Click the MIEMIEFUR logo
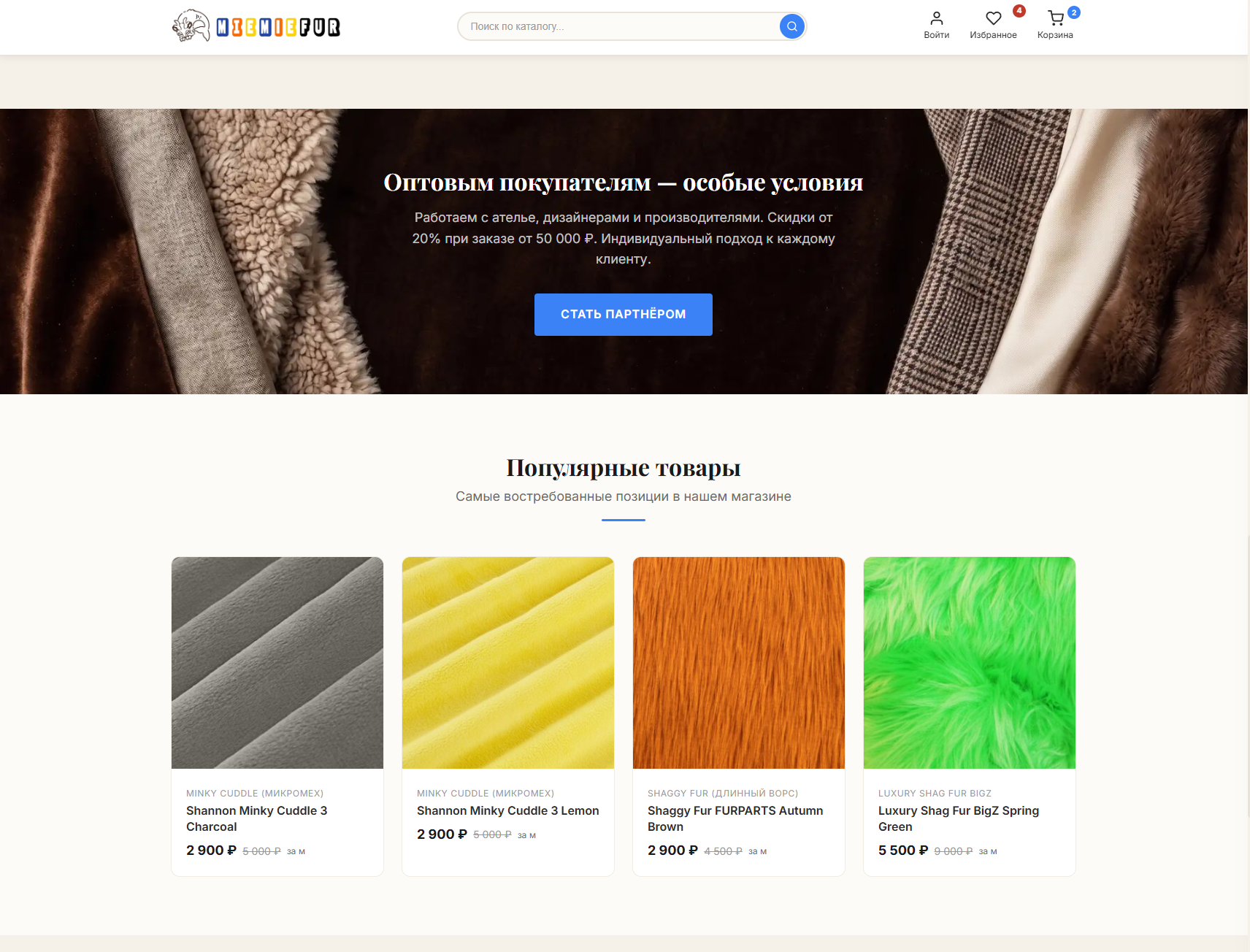This screenshot has width=1250, height=952. point(256,26)
